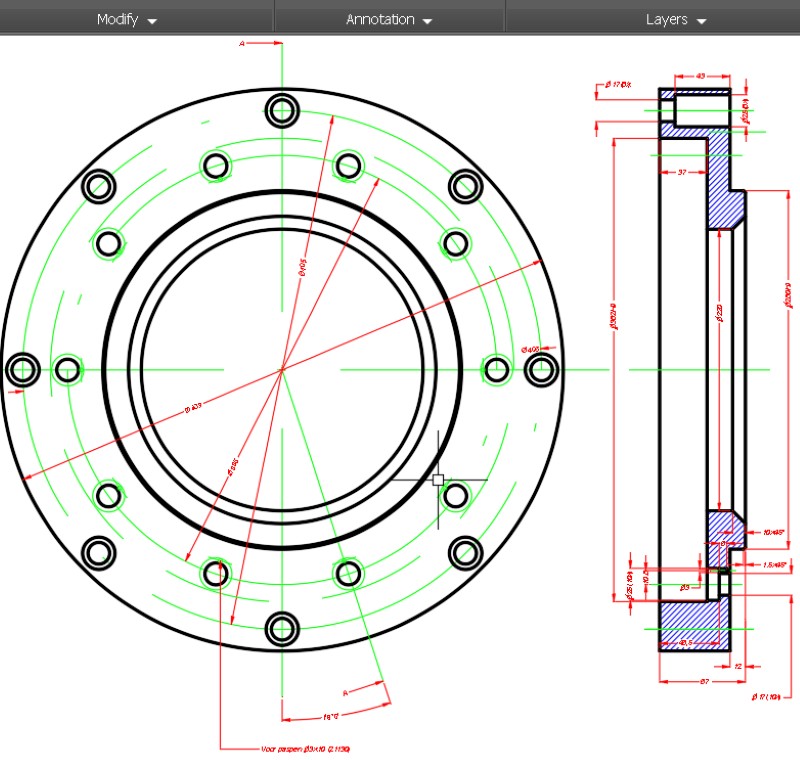This screenshot has height=760, width=800.
Task: Select the 18°0' angular dimension text
Action: [x=331, y=717]
